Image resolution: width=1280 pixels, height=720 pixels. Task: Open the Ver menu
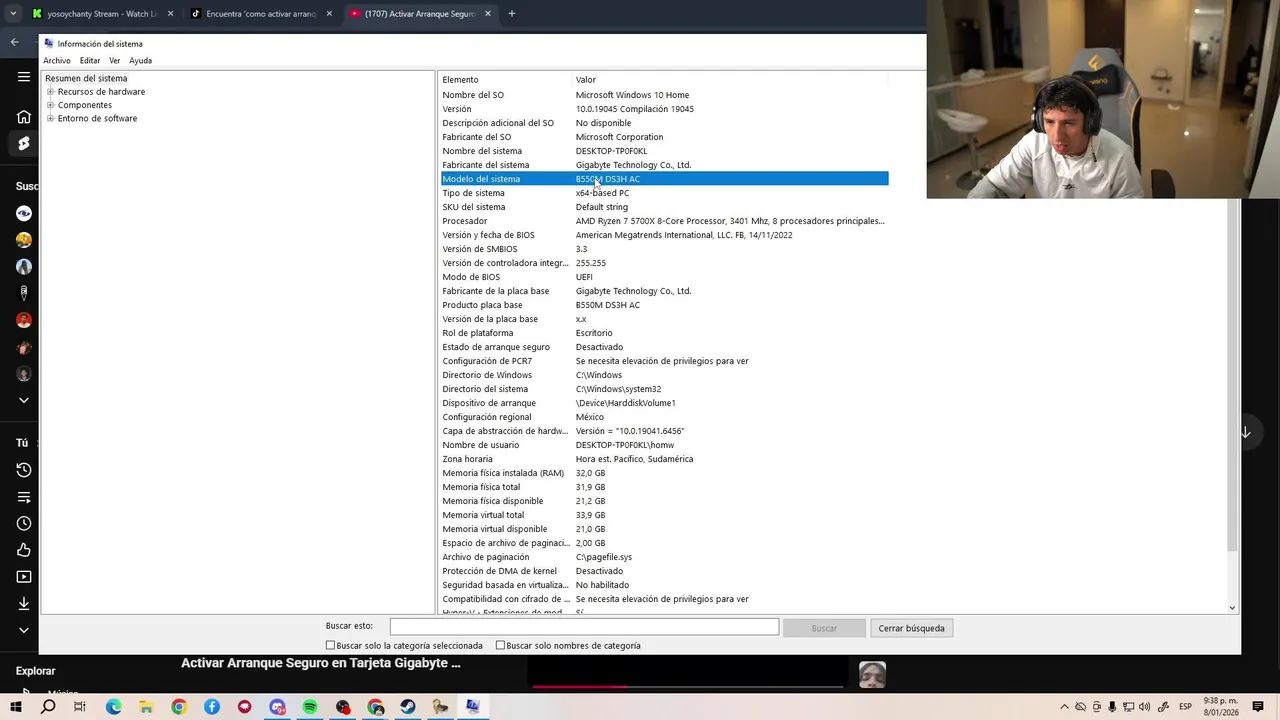[x=115, y=61]
